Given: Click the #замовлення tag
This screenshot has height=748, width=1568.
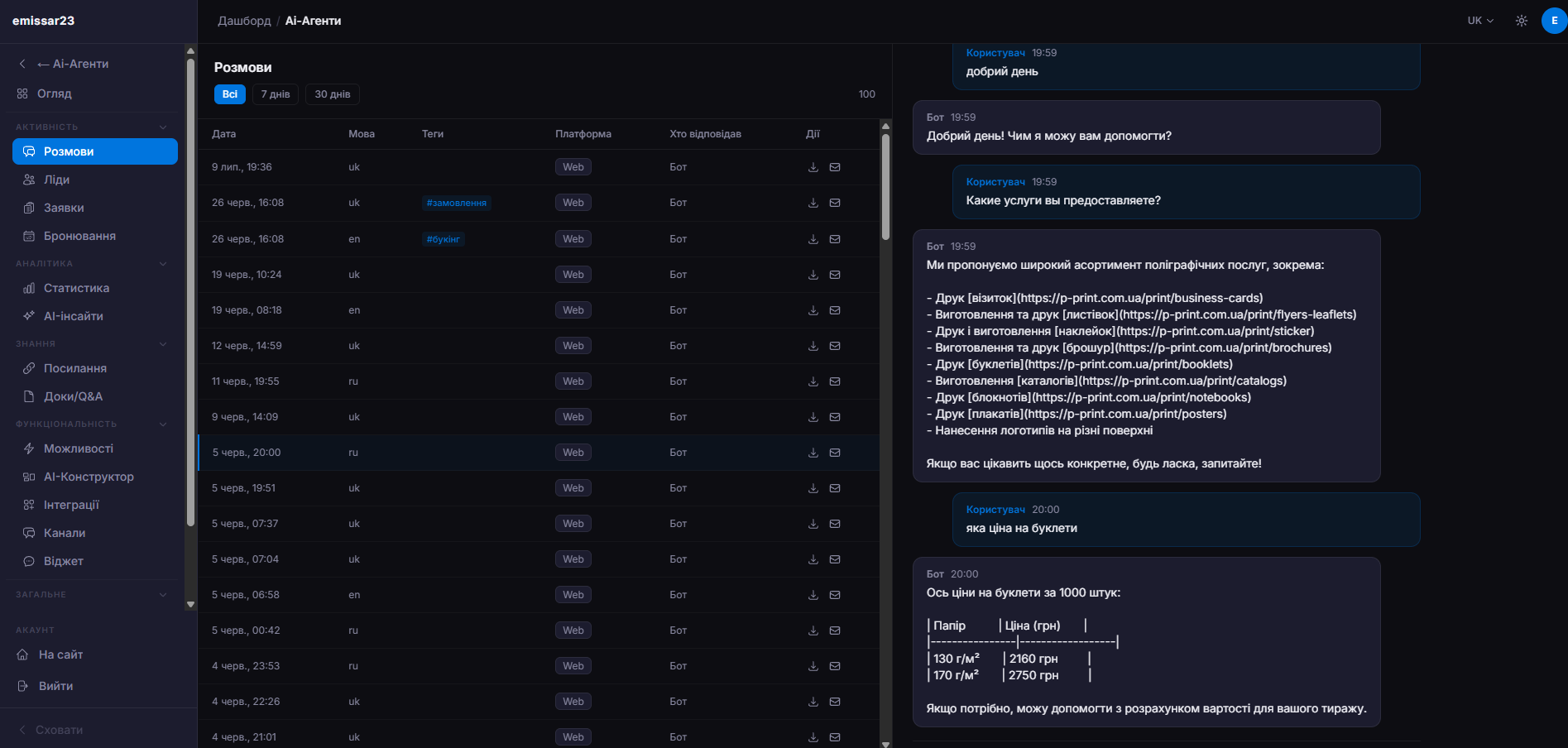Looking at the screenshot, I should click(457, 203).
